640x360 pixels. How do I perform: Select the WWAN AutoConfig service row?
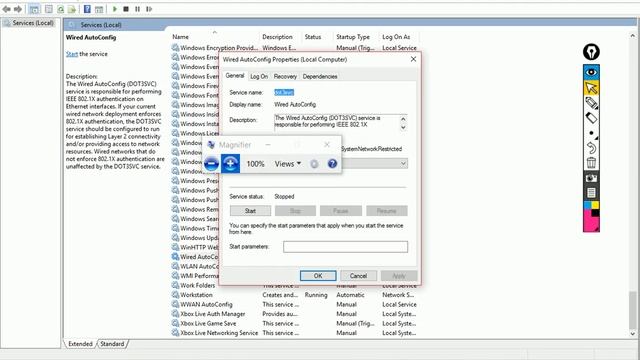point(295,304)
